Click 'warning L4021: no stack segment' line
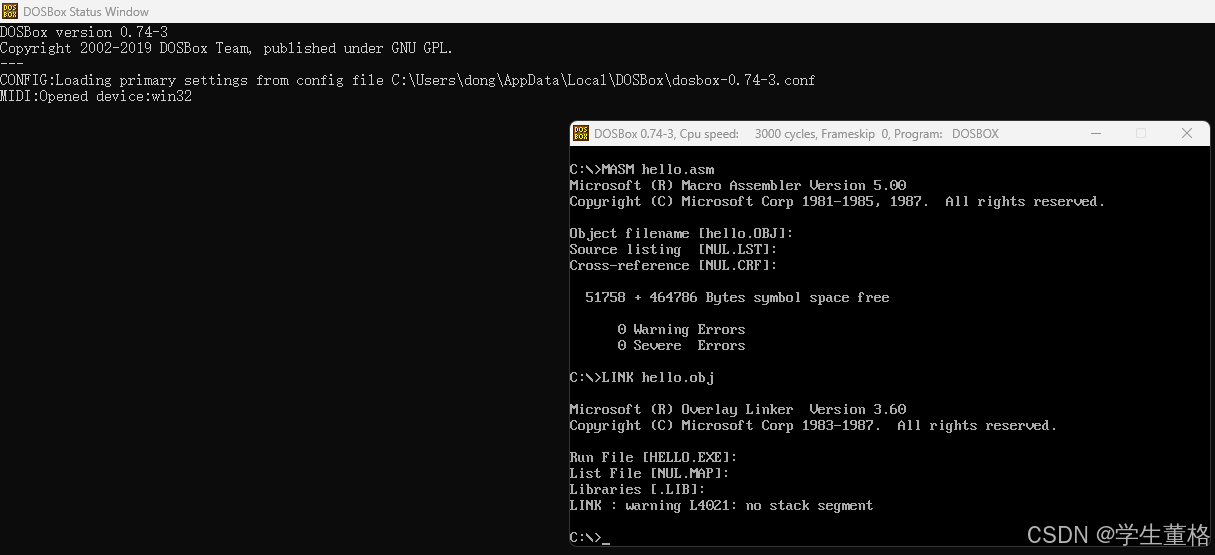Screen dimensions: 1215x555 click(721, 506)
